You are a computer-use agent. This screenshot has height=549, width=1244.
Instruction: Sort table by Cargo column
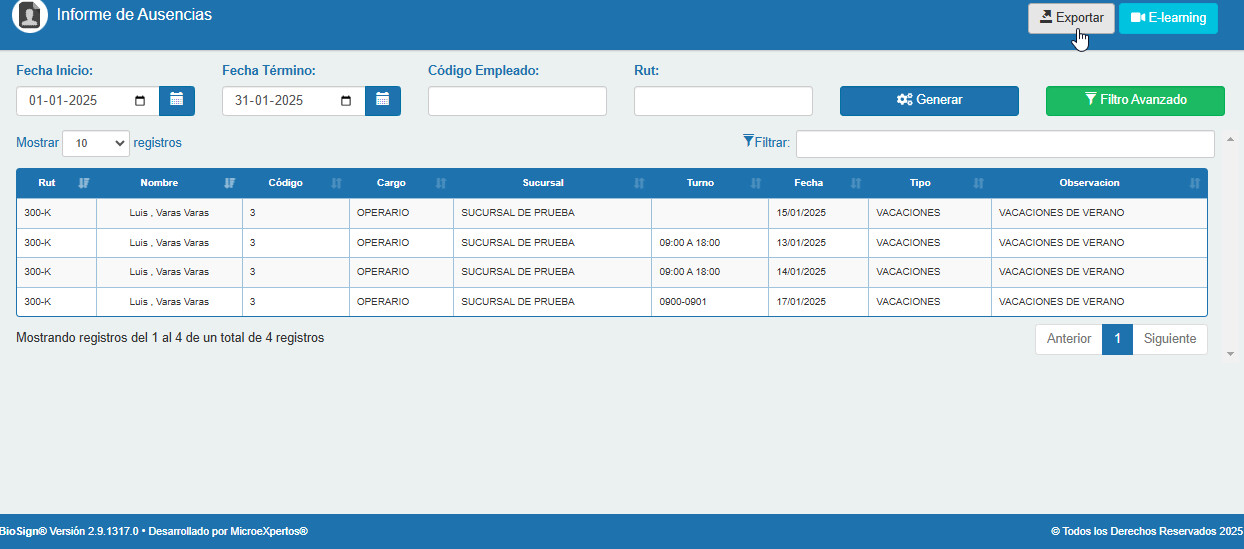tap(401, 183)
